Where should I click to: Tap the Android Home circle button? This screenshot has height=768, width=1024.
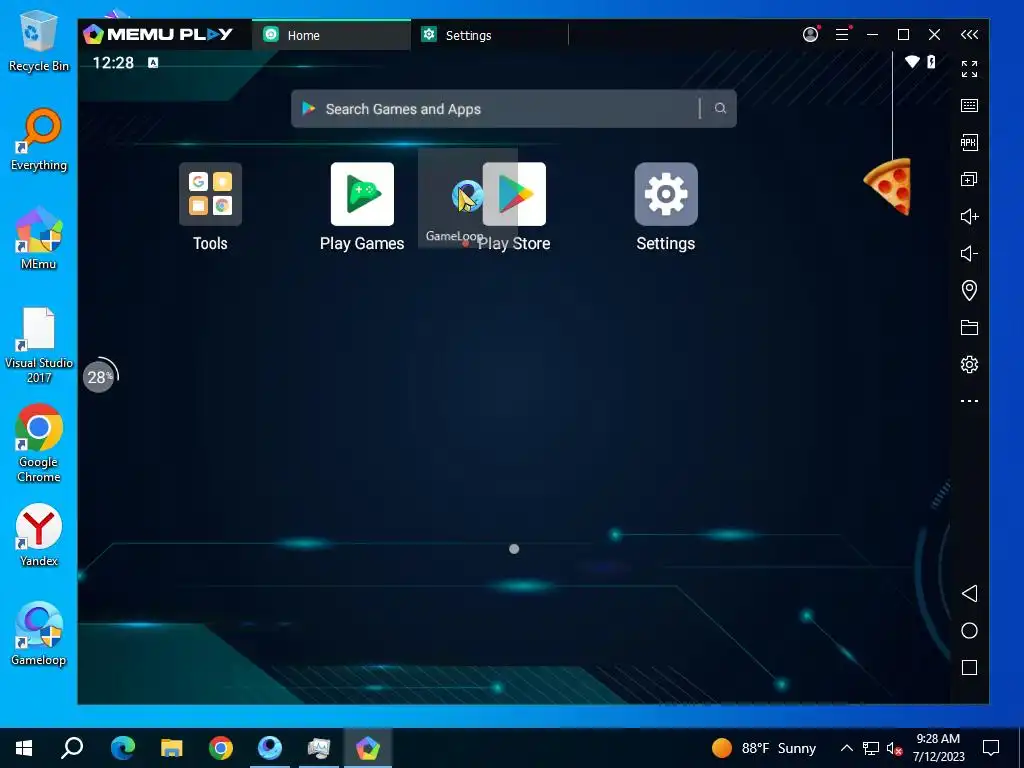point(969,630)
